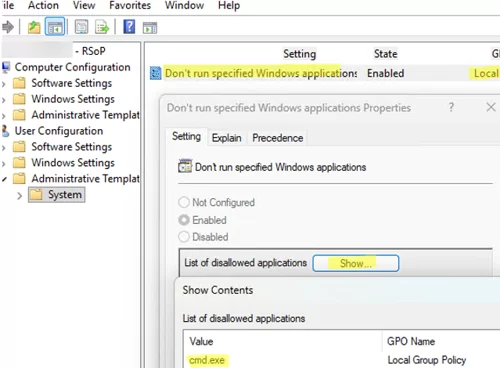
Task: Switch to the Setting tab
Action: [x=186, y=136]
